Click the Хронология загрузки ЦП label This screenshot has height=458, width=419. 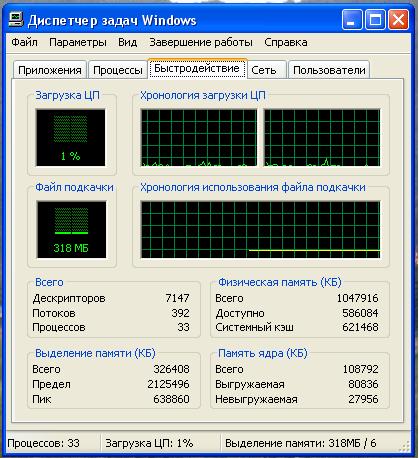tap(203, 95)
